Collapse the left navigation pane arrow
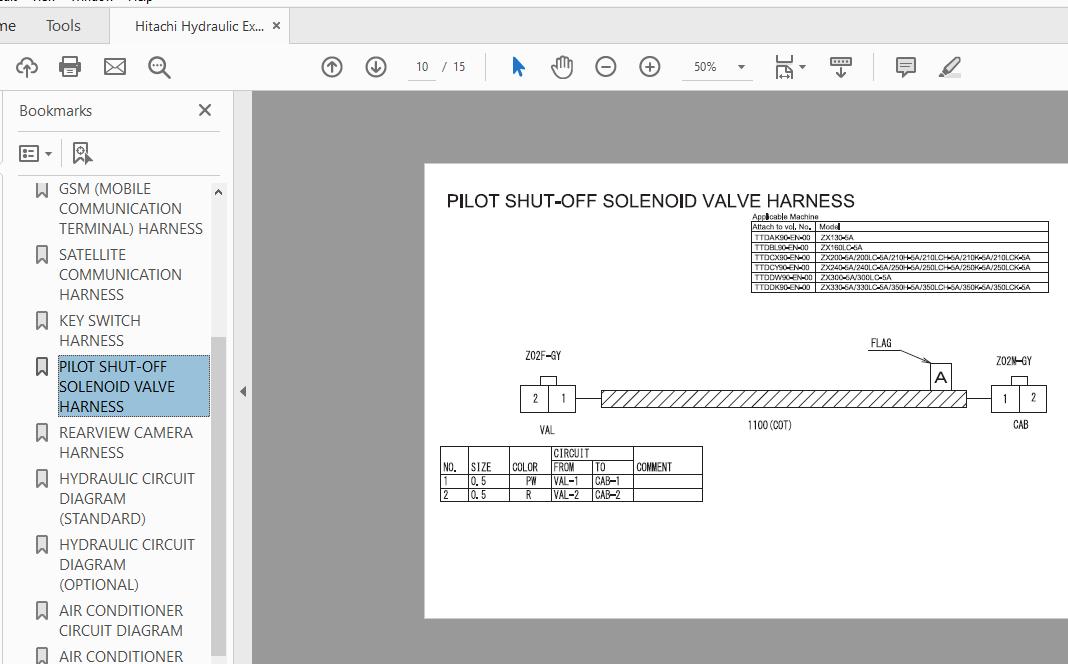 243,391
